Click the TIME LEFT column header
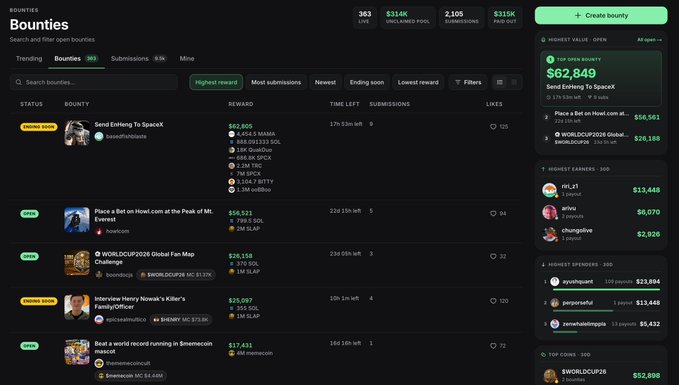 tap(345, 104)
